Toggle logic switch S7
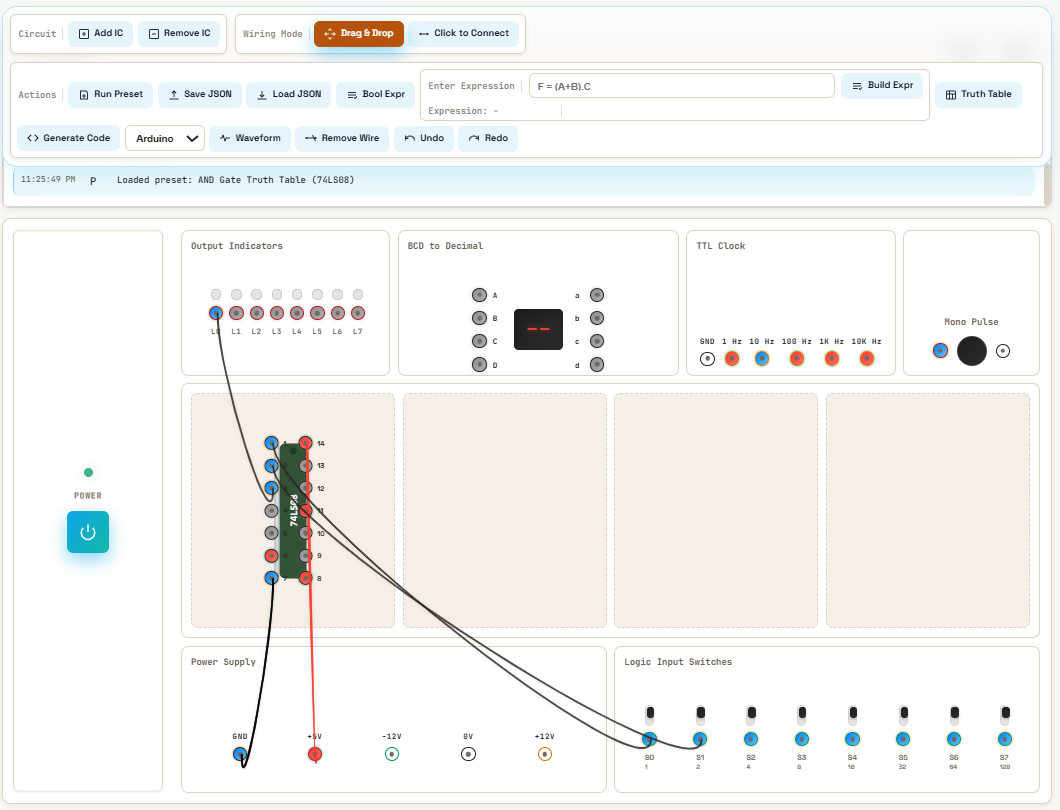 coord(1005,714)
